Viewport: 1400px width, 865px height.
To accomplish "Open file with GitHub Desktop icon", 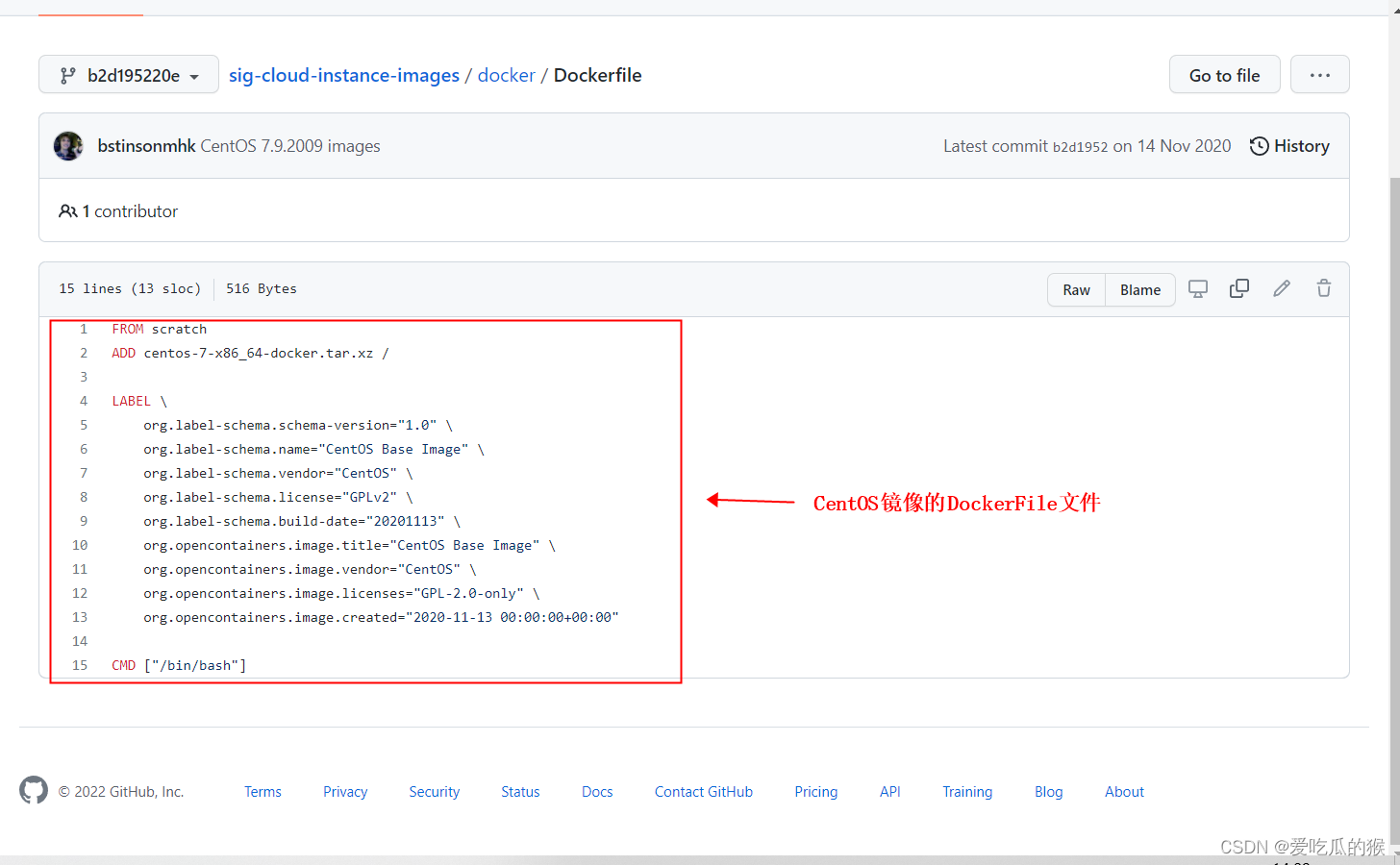I will 1197,288.
